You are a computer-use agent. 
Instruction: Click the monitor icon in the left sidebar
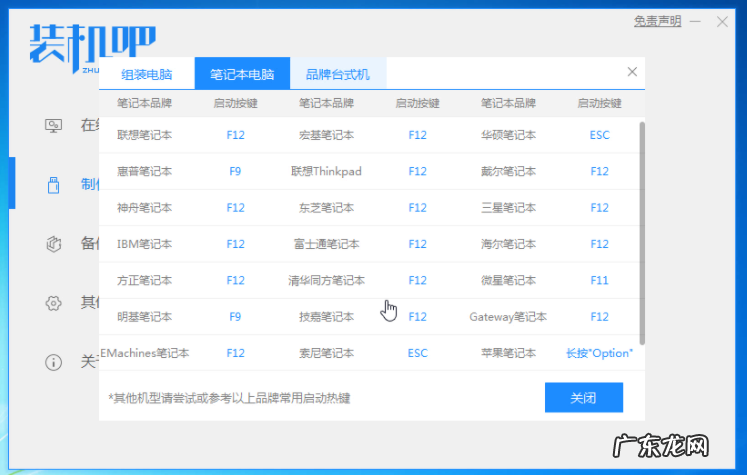55,125
